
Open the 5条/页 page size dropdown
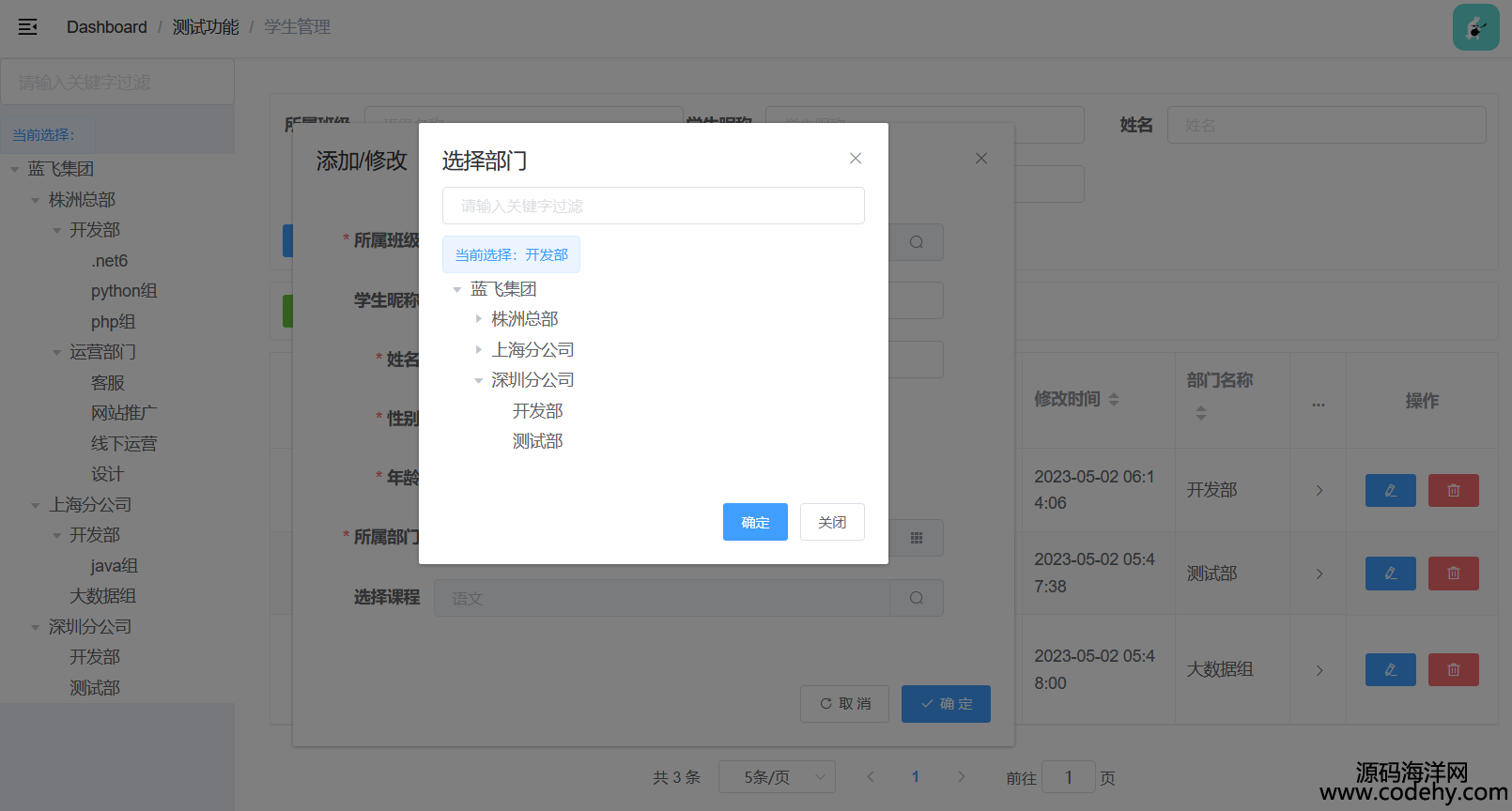point(776,777)
